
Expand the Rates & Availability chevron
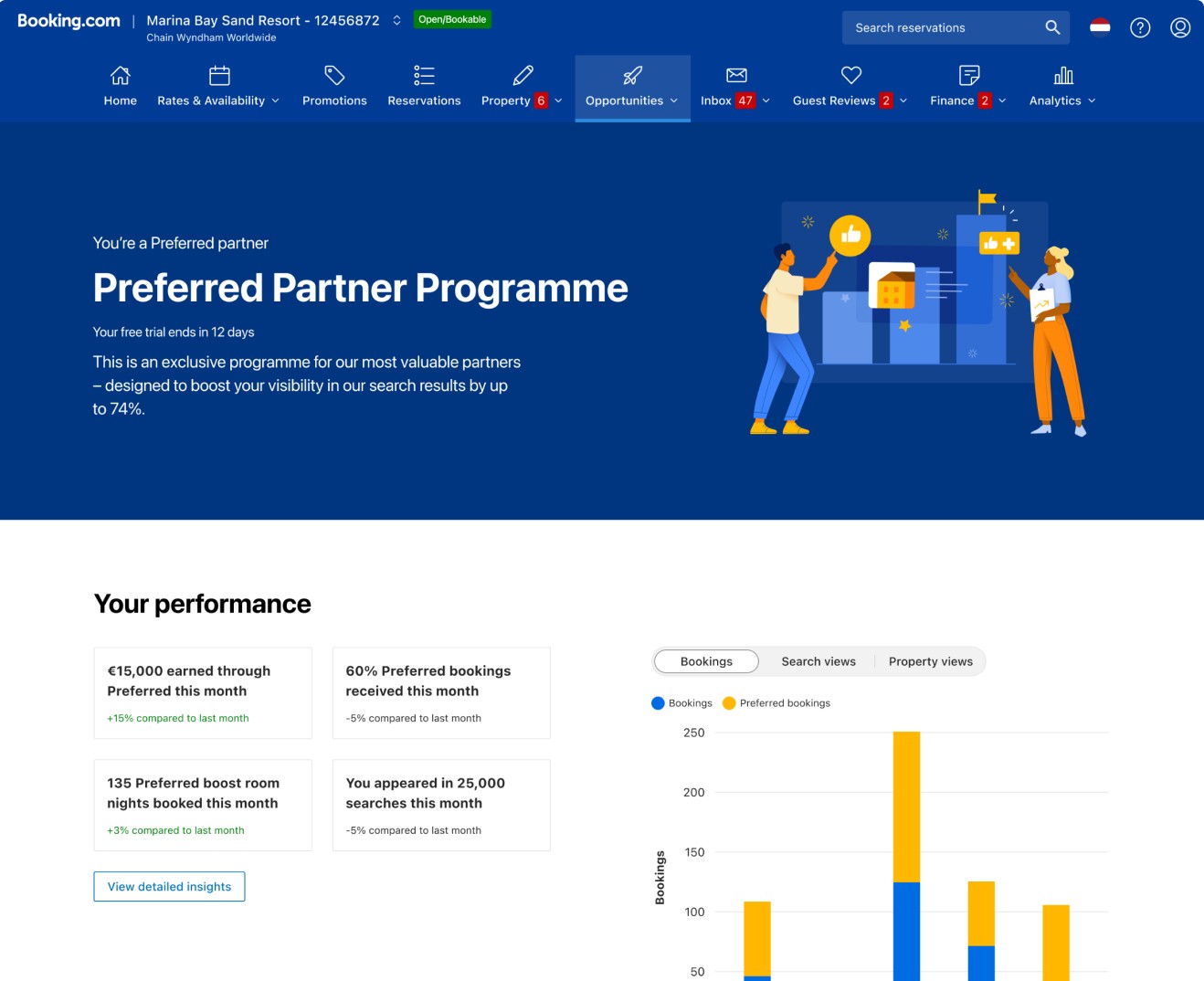tap(275, 100)
